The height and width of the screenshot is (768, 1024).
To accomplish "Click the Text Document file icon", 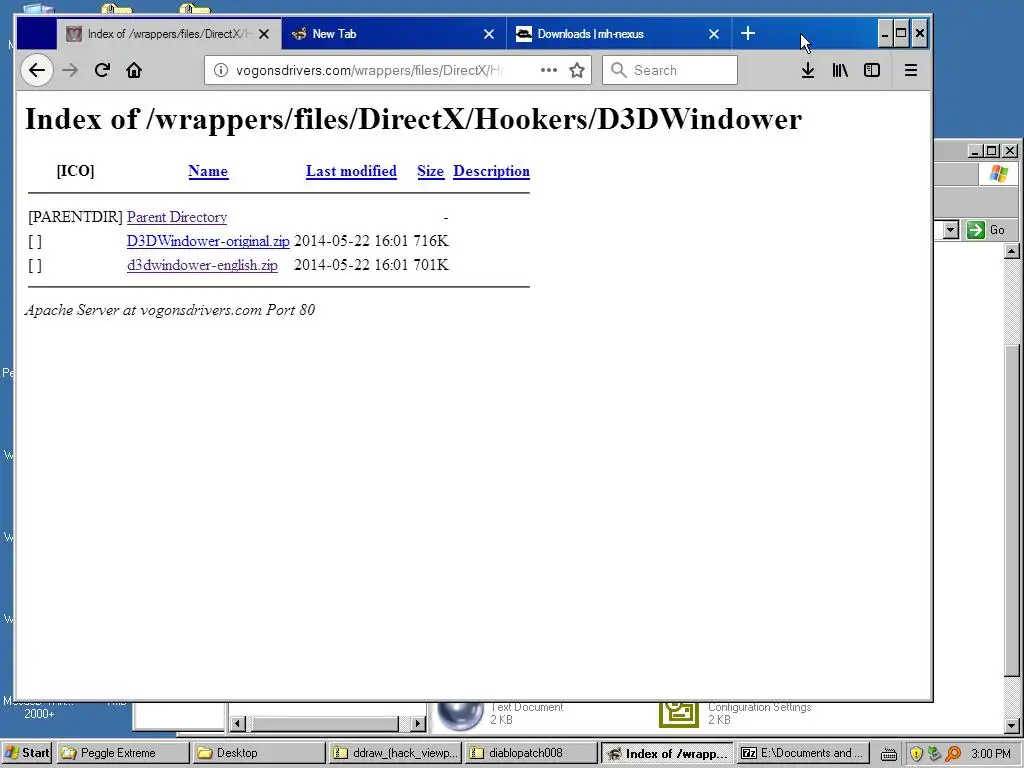I will click(x=460, y=714).
